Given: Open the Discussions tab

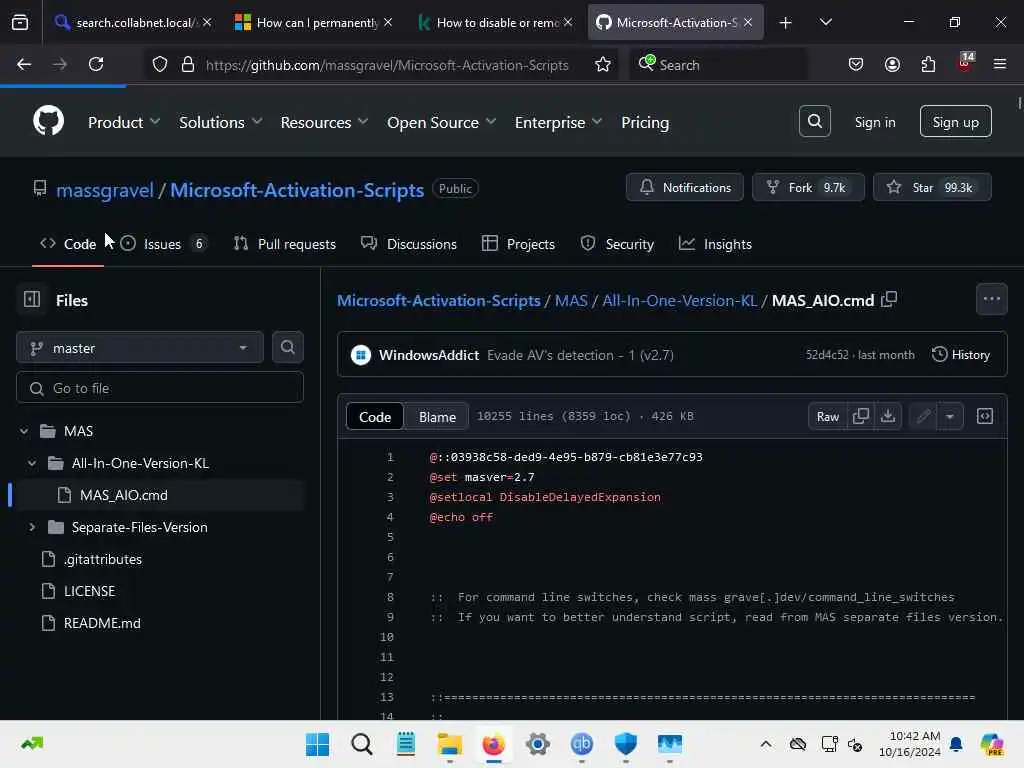Looking at the screenshot, I should [x=409, y=244].
